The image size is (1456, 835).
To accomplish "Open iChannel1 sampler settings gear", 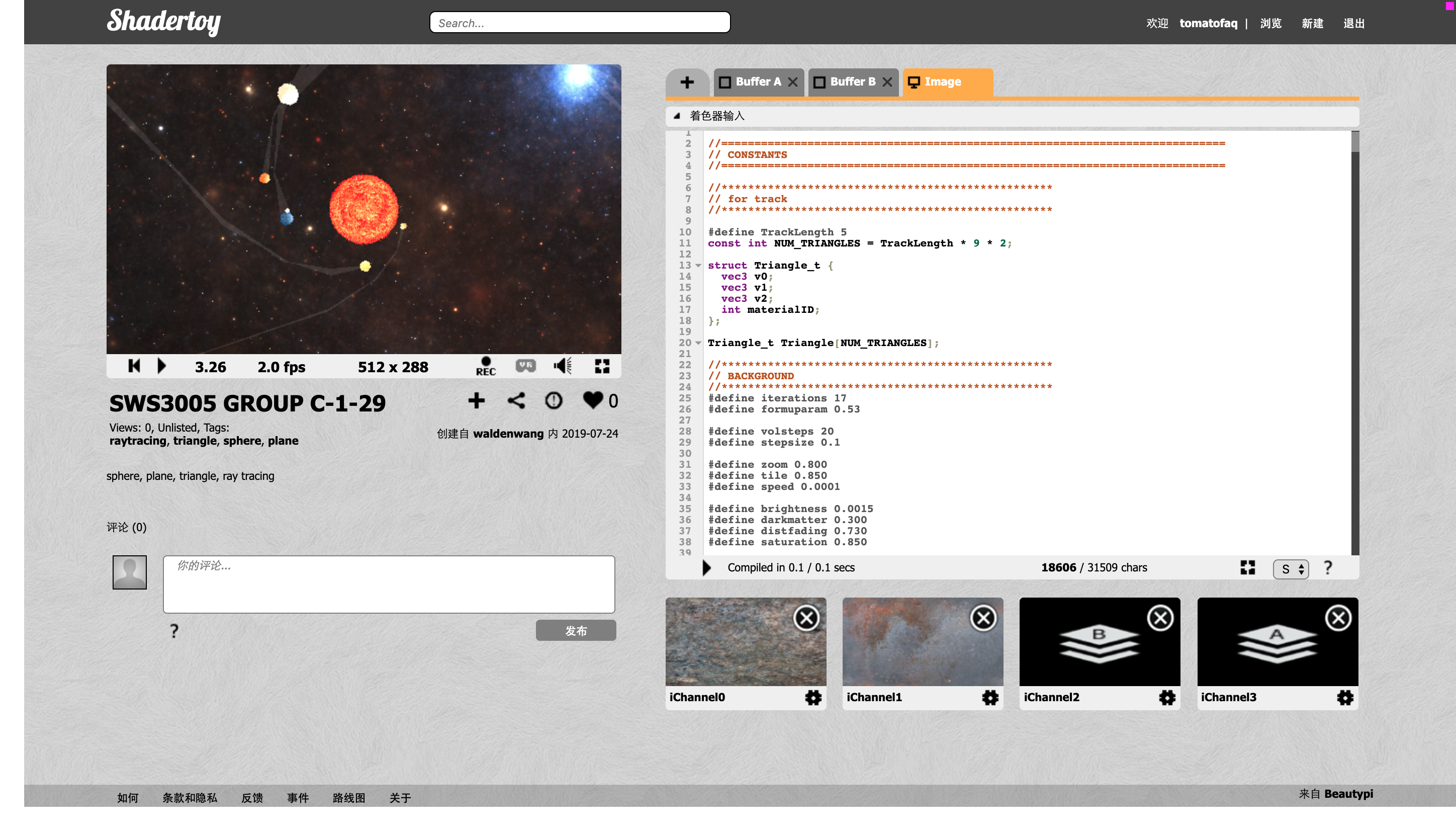I will pyautogui.click(x=990, y=697).
